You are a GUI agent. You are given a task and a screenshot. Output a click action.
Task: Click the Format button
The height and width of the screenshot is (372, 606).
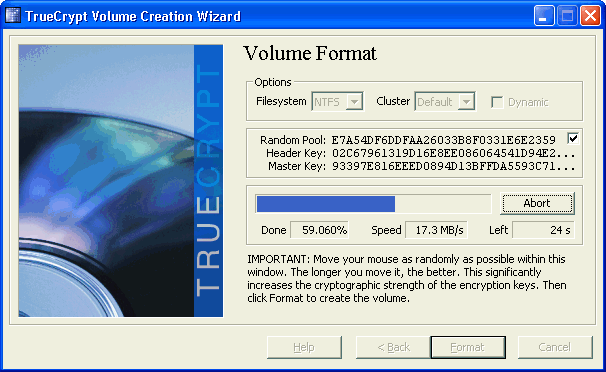click(468, 347)
